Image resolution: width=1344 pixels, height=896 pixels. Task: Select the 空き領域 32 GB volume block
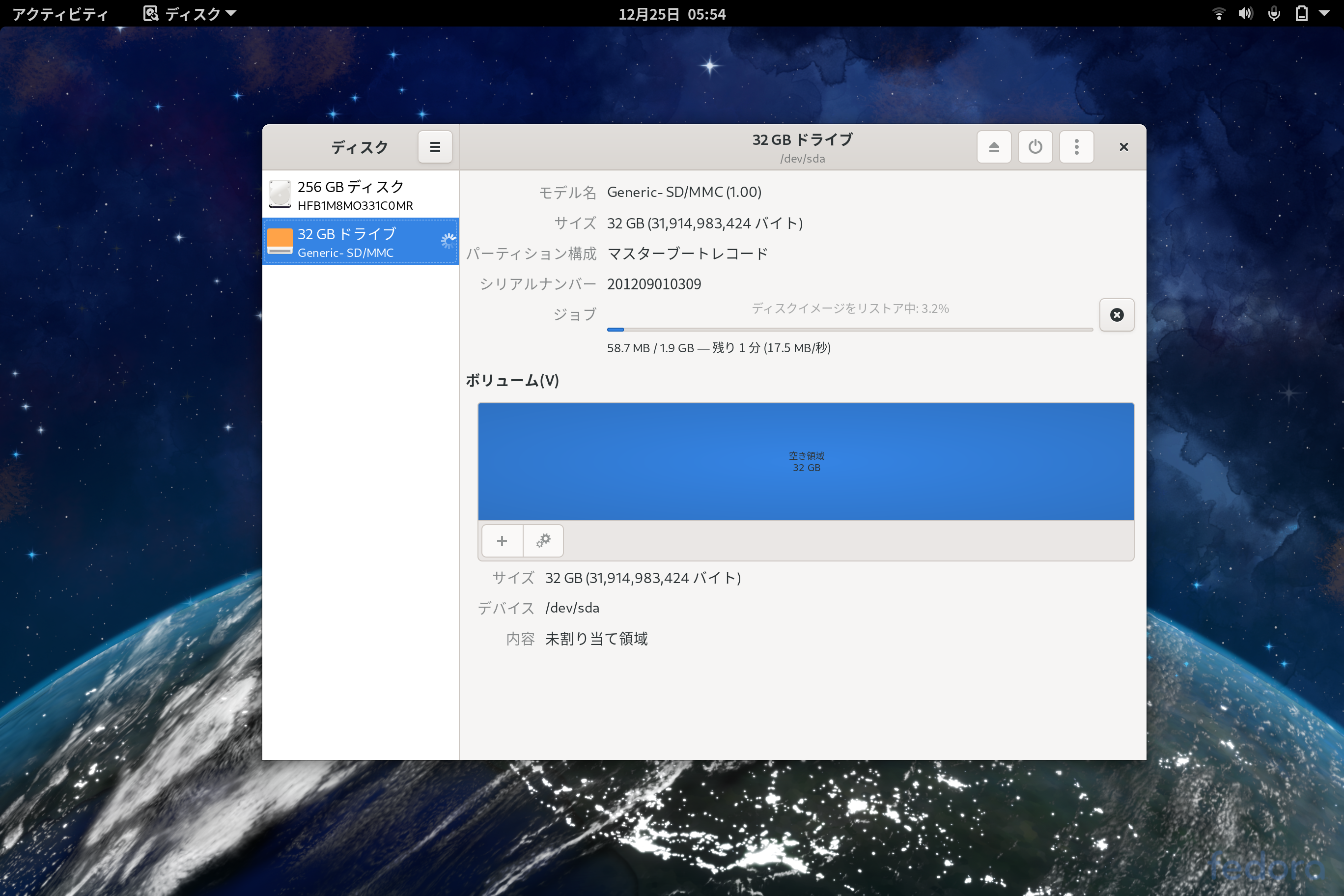click(806, 462)
